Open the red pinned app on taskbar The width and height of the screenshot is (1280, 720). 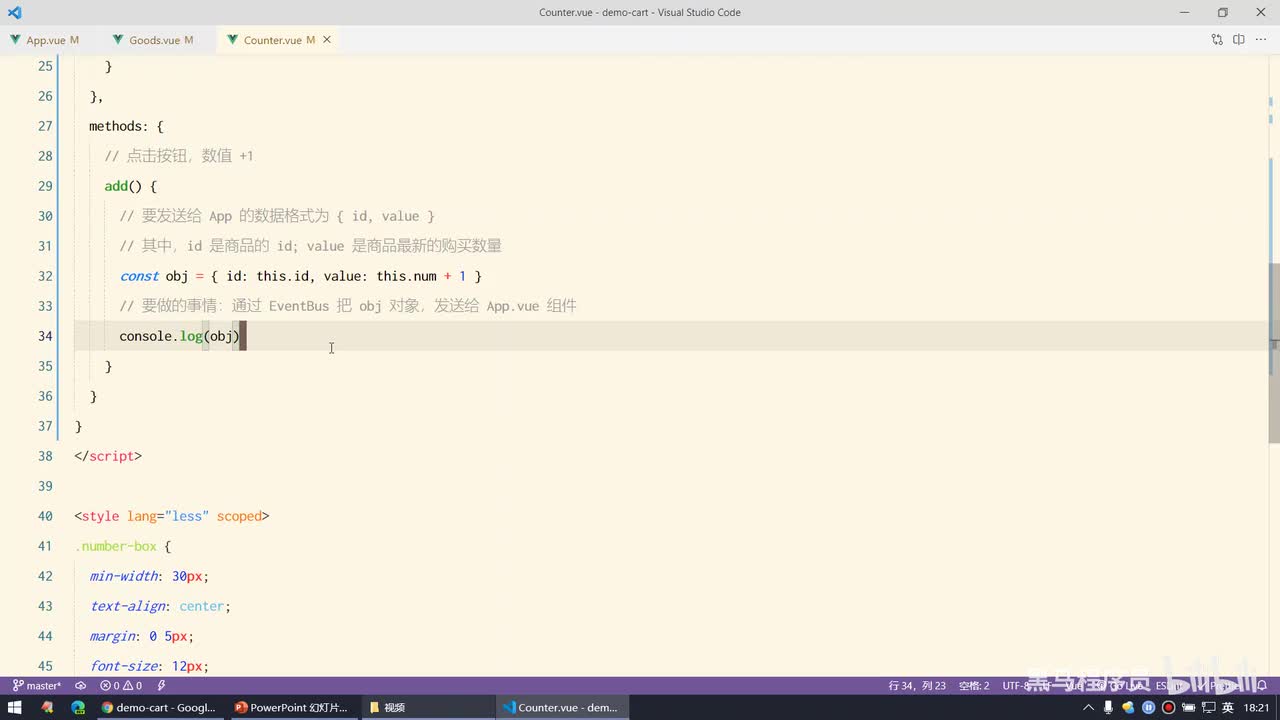coord(47,707)
